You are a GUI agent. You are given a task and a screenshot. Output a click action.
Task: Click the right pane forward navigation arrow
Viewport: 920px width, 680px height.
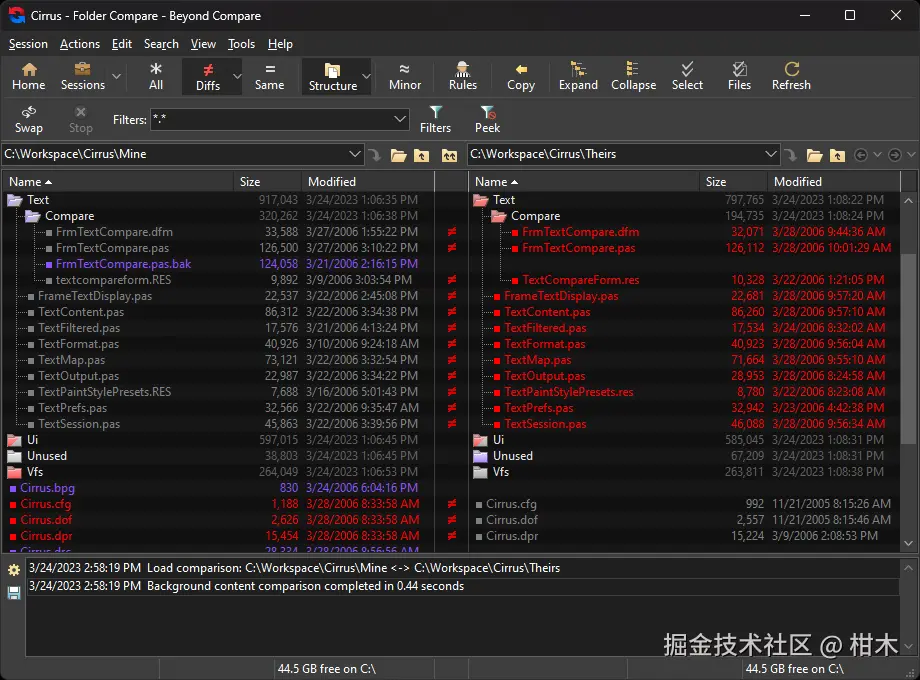(x=895, y=155)
